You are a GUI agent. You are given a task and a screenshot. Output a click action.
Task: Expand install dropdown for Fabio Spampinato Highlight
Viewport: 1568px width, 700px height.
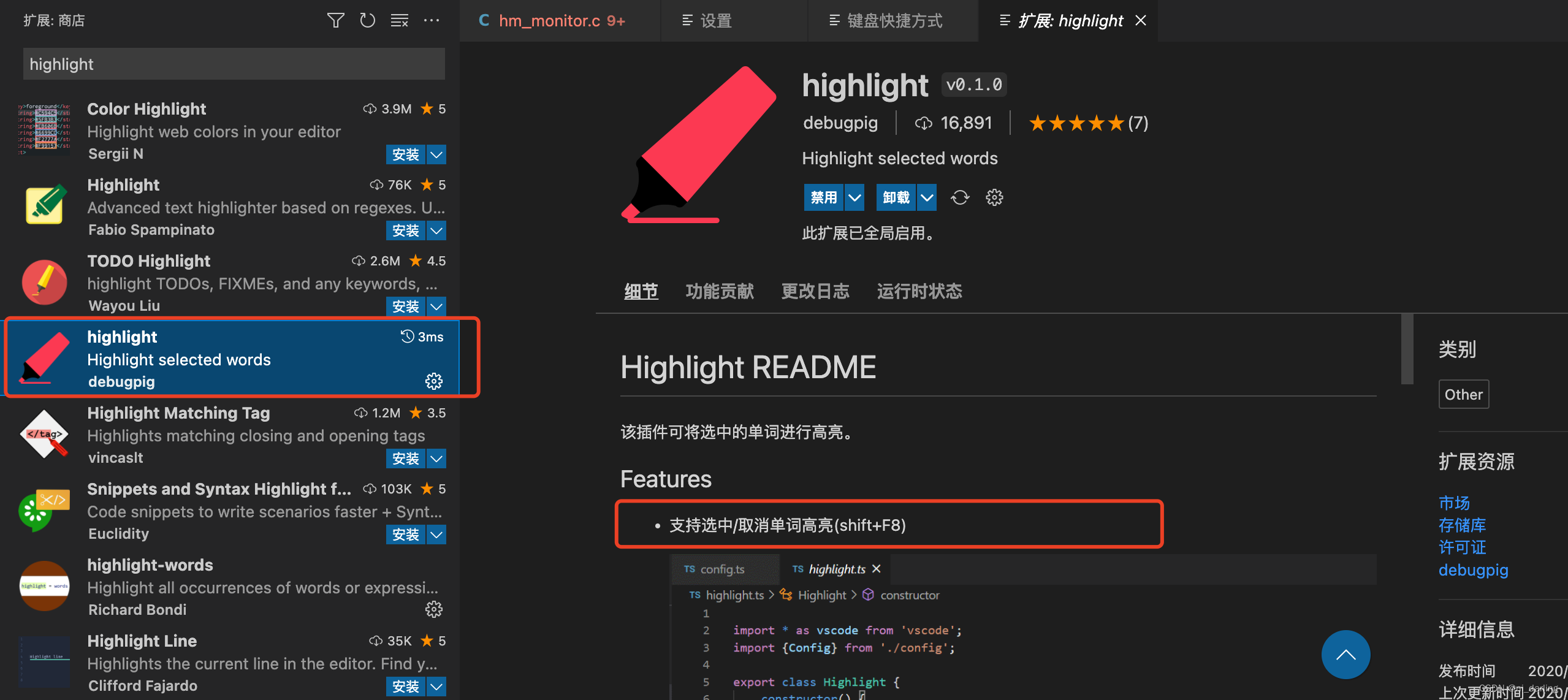coord(436,230)
